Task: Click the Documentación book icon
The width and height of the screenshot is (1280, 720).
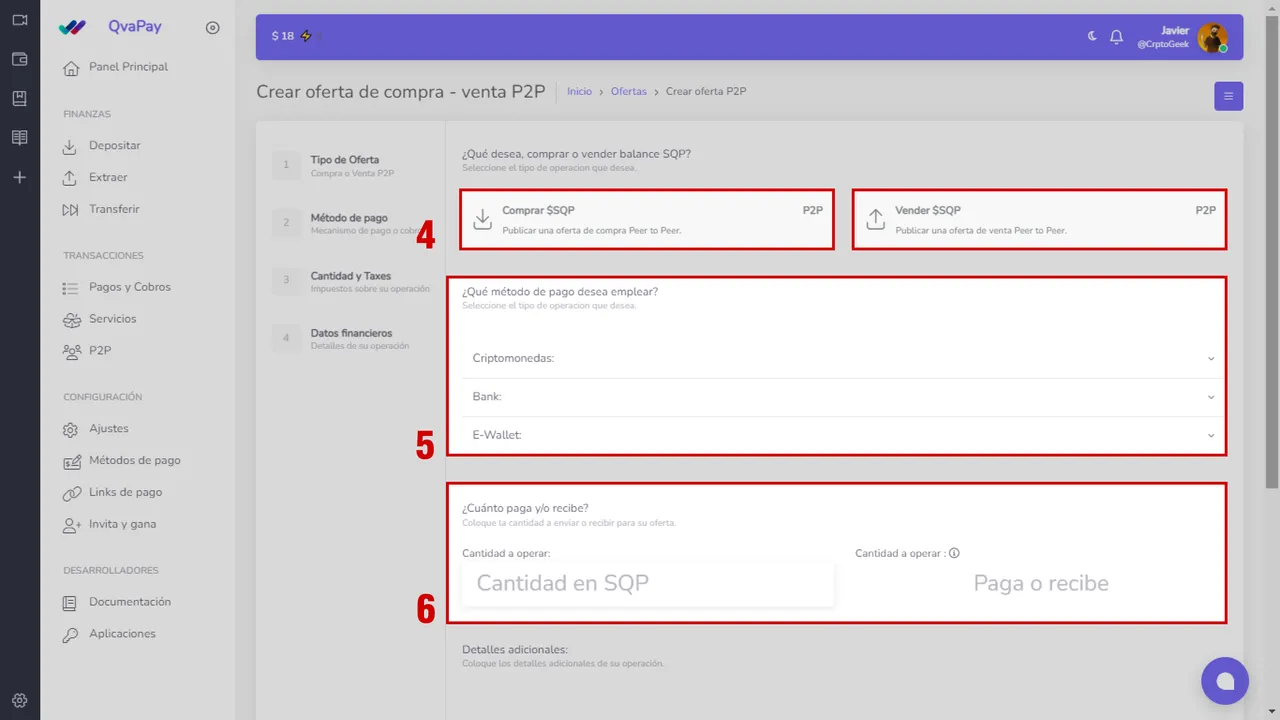Action: (x=70, y=603)
